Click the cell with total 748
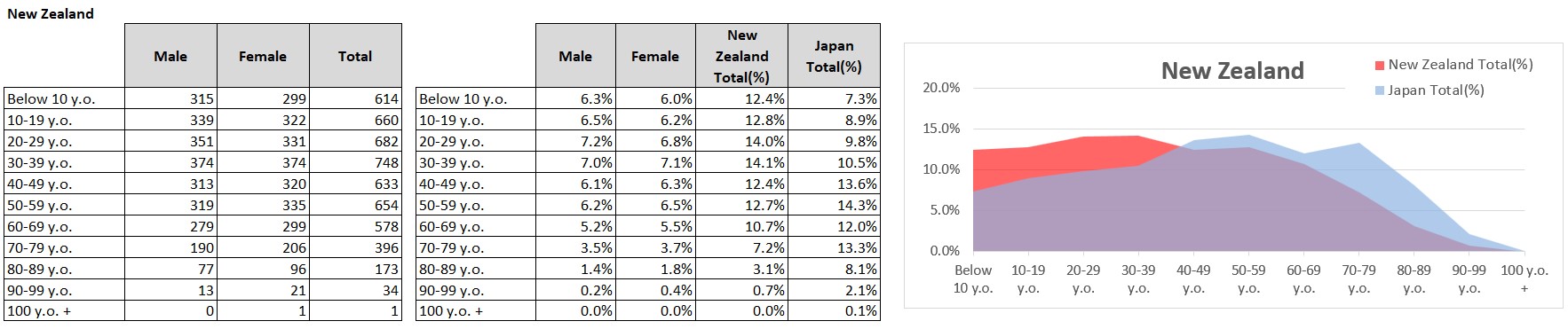Viewport: 1568px width, 329px height. [355, 163]
